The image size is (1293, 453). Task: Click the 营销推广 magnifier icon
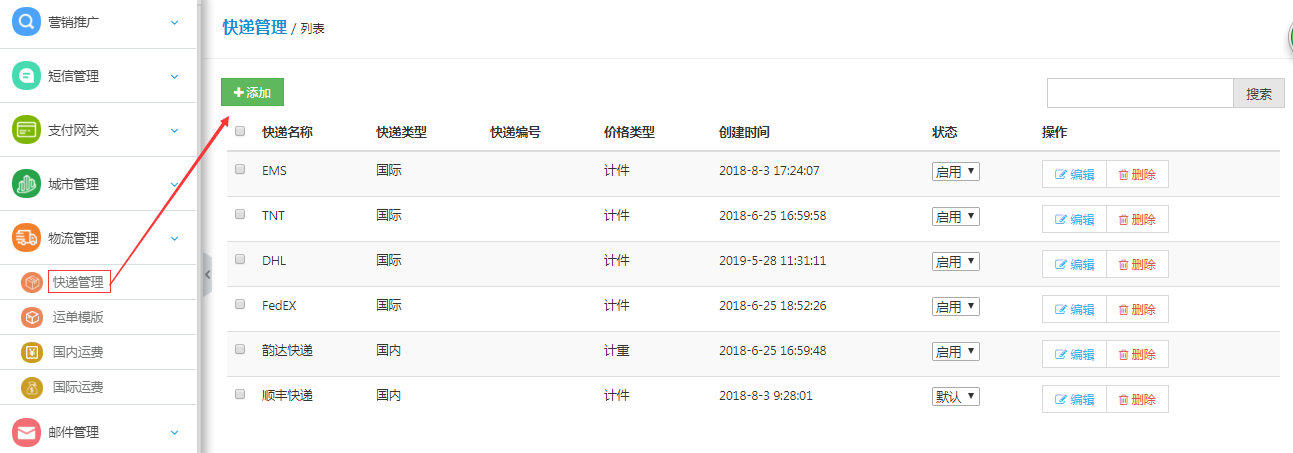pyautogui.click(x=26, y=22)
